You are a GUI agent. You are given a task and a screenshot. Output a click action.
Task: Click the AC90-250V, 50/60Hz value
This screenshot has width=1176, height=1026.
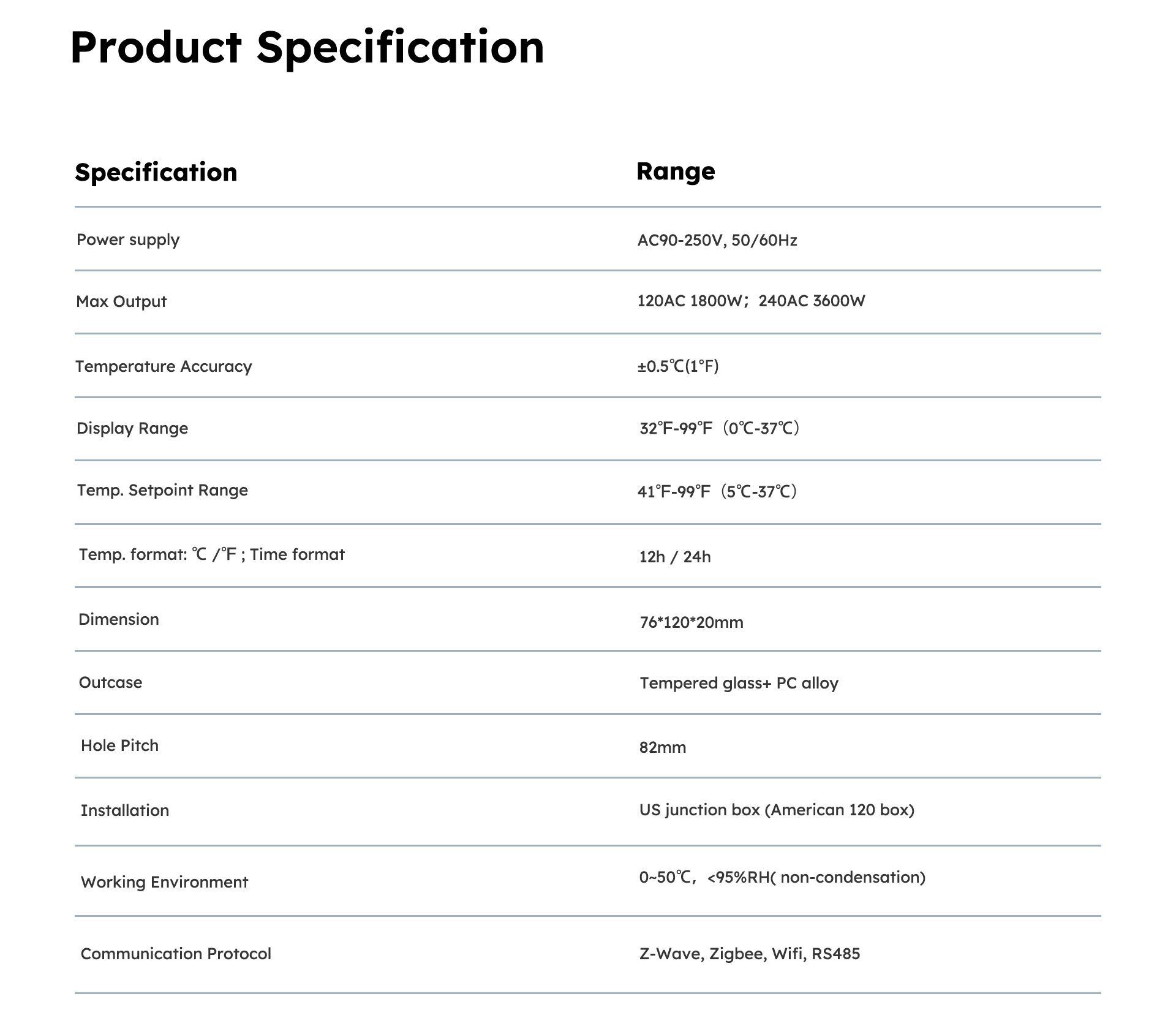point(717,240)
